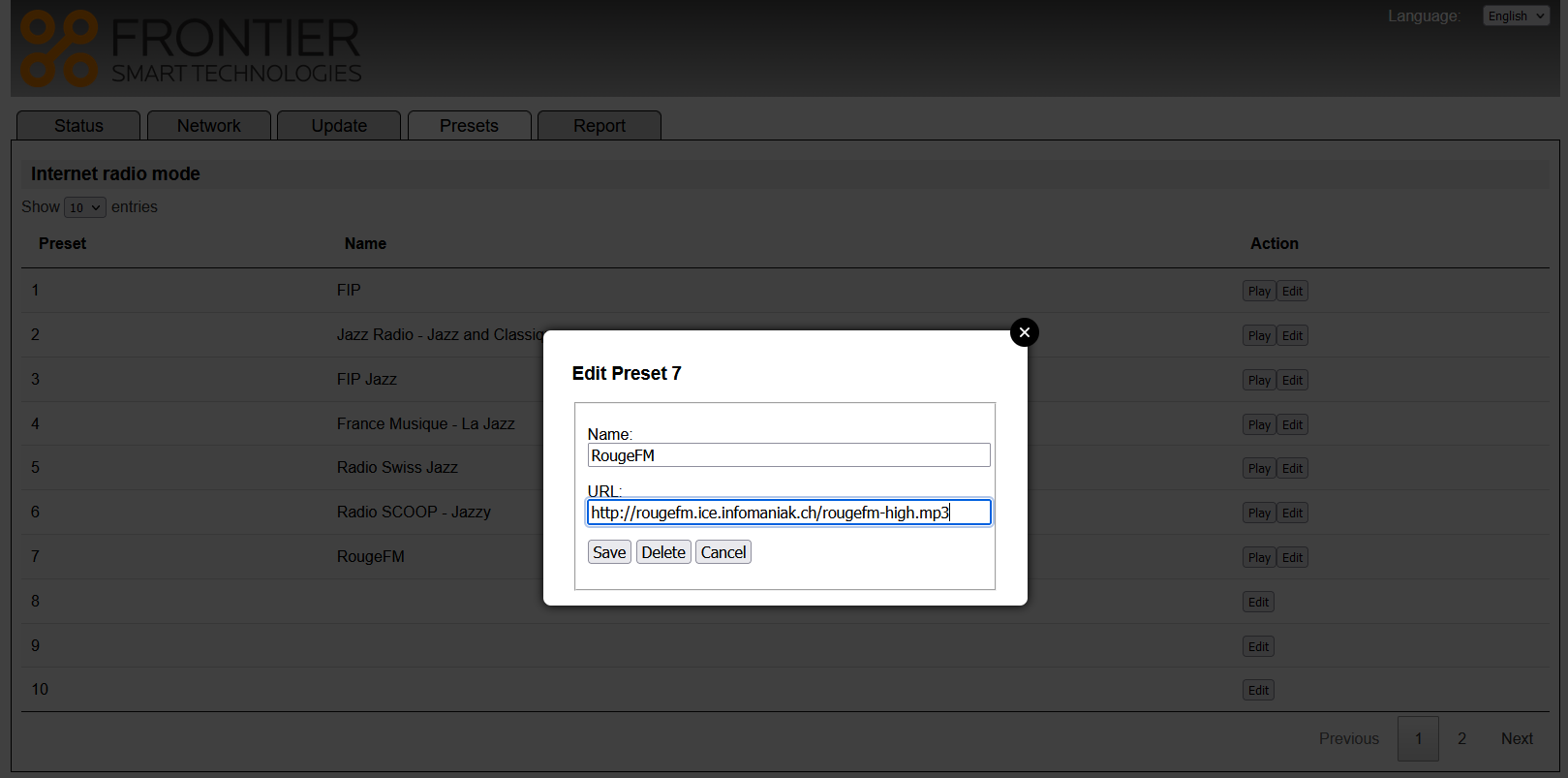Viewport: 1568px width, 778px height.
Task: Open the Language dropdown
Action: [1516, 16]
